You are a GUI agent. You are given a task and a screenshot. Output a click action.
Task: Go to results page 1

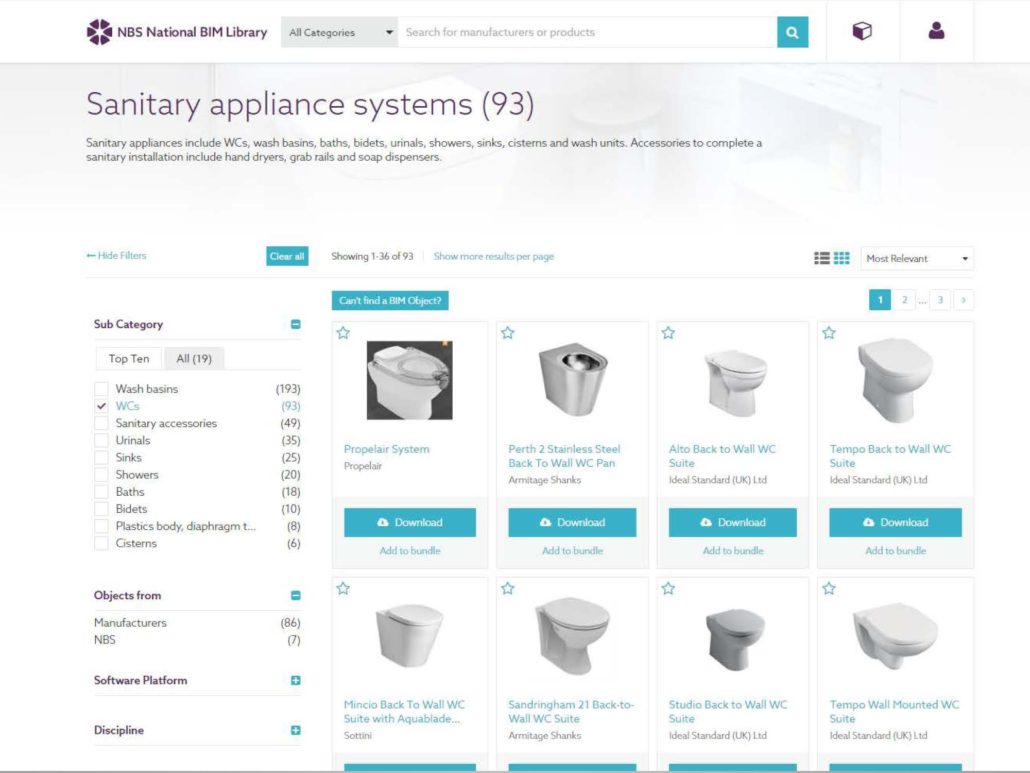pos(880,300)
